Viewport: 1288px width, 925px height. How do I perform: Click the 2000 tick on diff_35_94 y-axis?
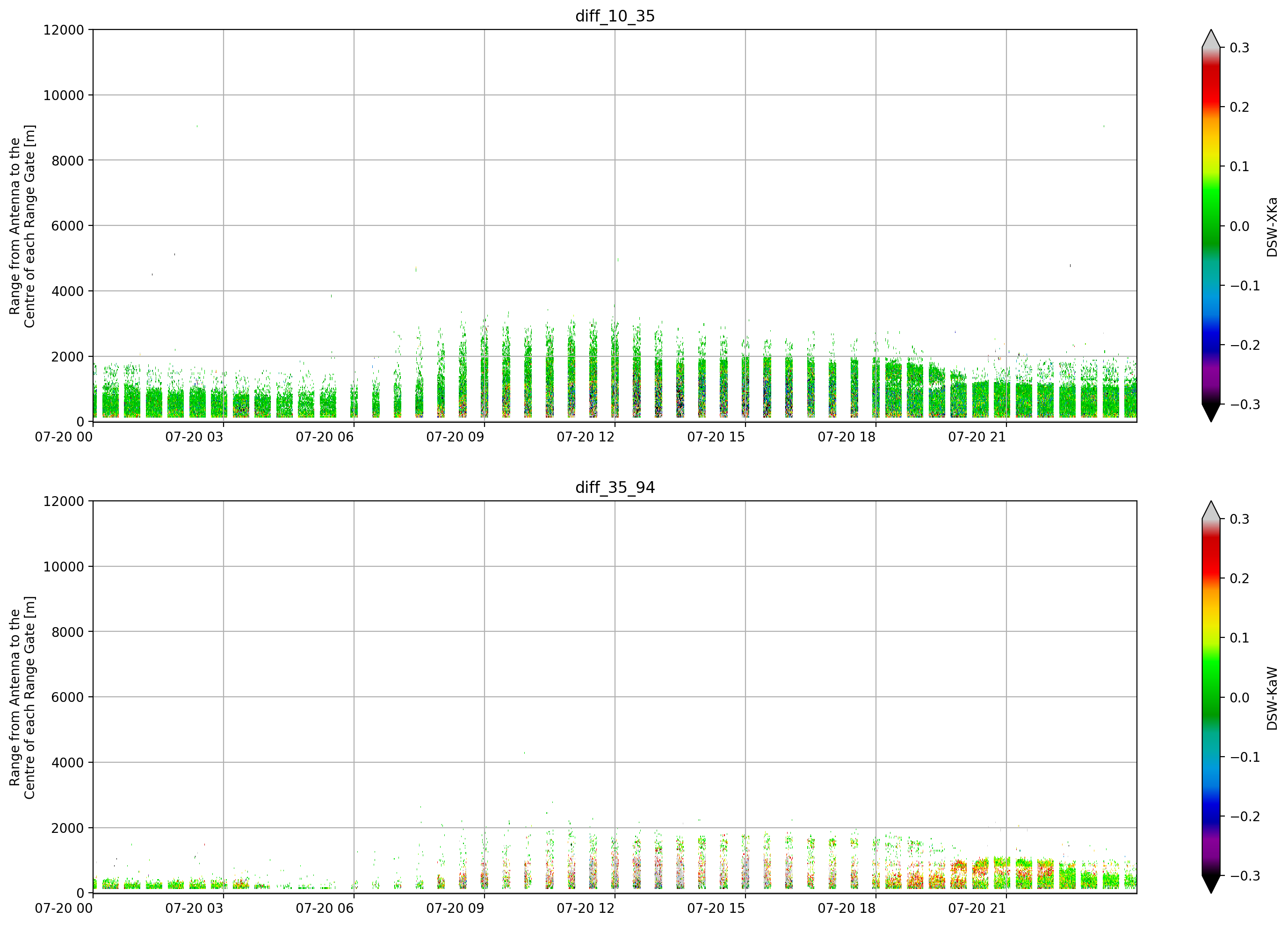(x=67, y=828)
